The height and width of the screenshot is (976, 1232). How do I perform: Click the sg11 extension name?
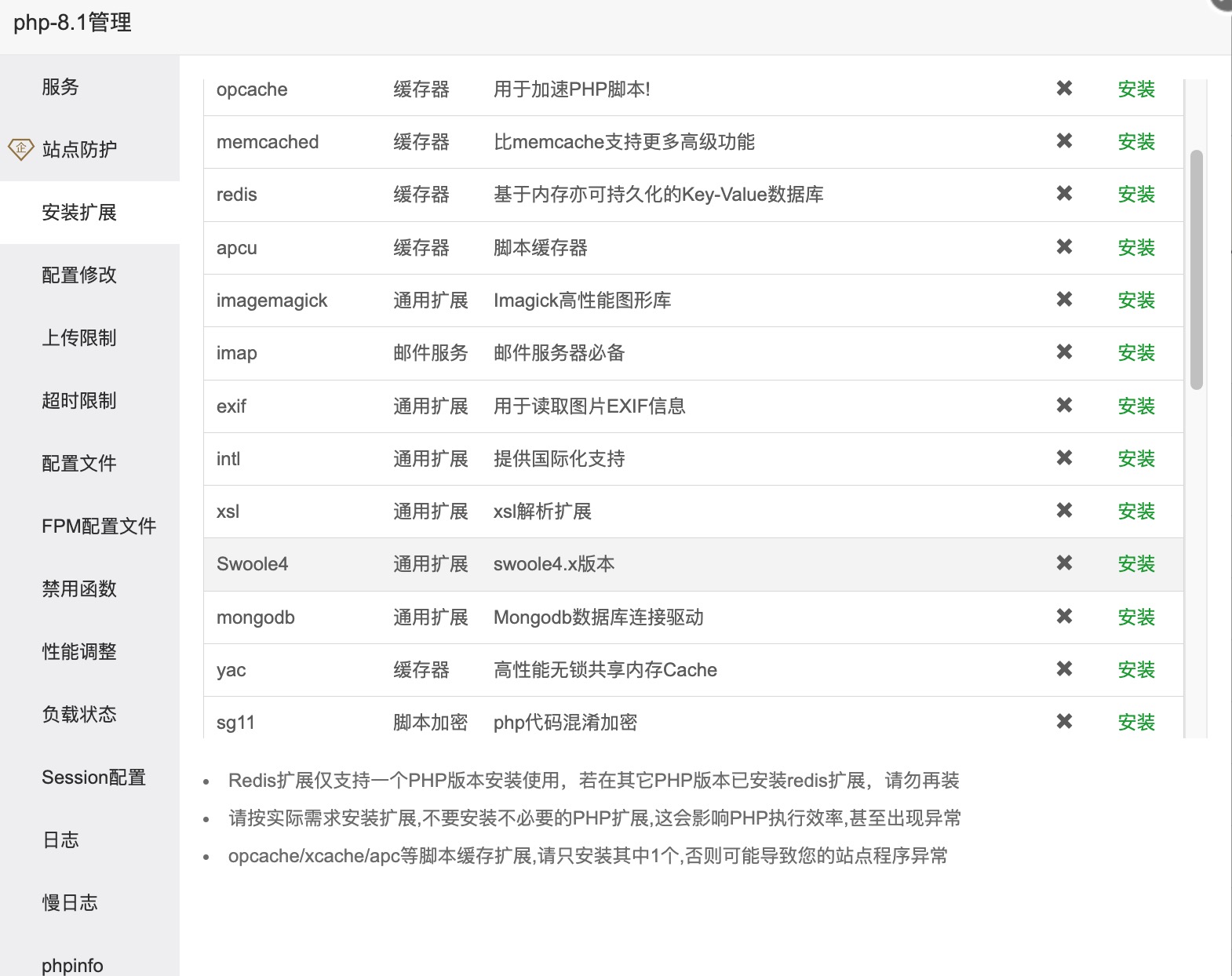235,723
